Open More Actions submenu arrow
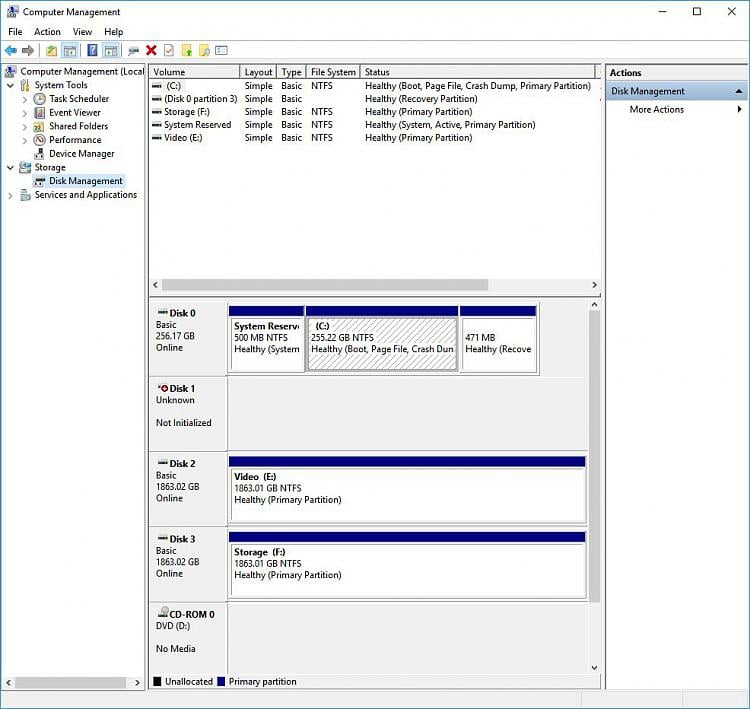 pyautogui.click(x=739, y=109)
